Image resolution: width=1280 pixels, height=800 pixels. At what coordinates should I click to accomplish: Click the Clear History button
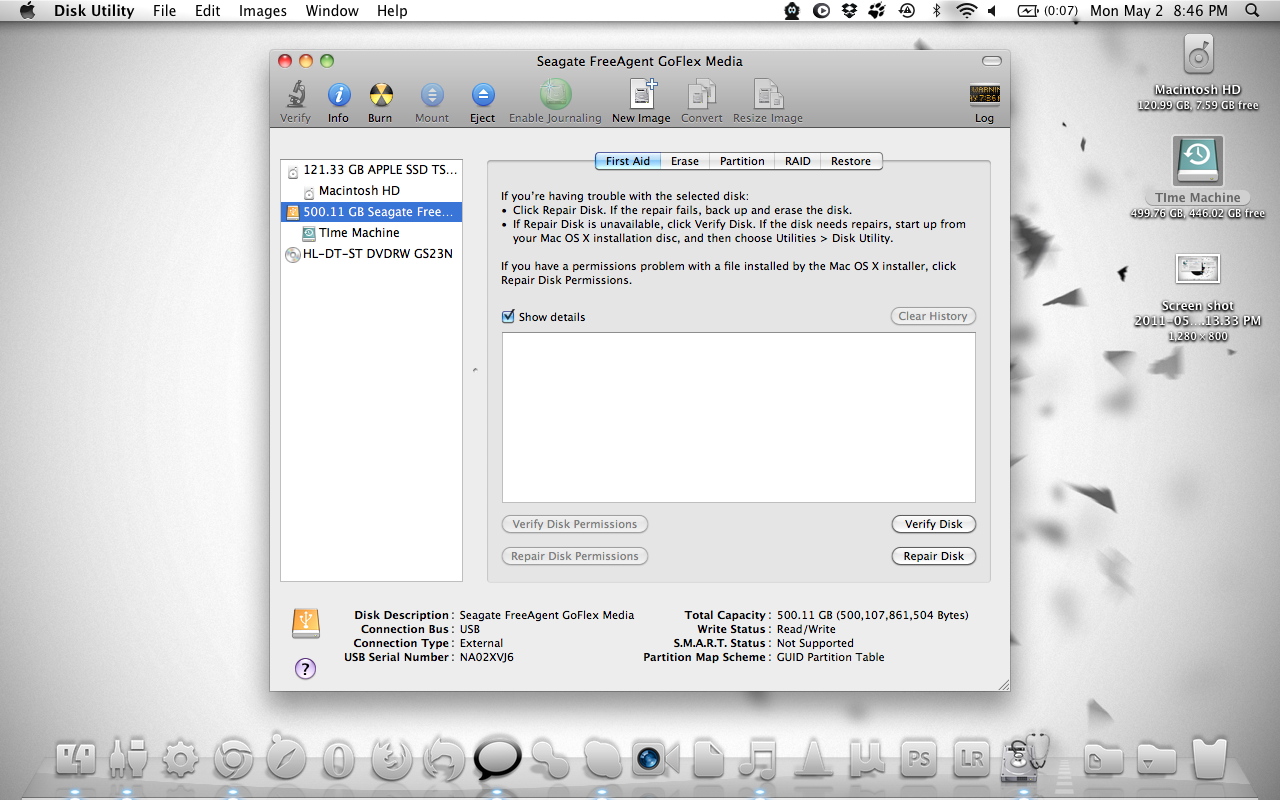933,316
